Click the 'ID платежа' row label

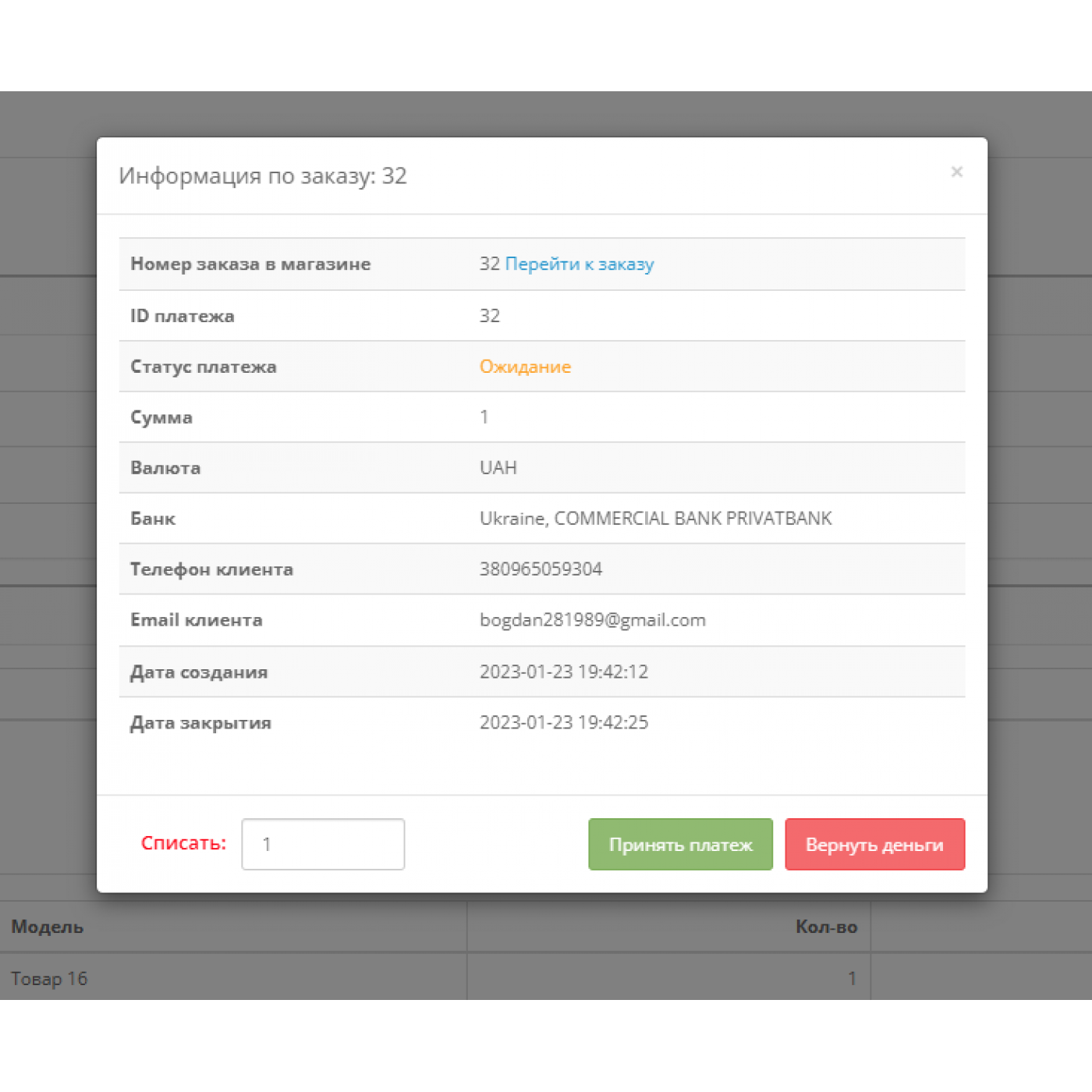click(182, 316)
